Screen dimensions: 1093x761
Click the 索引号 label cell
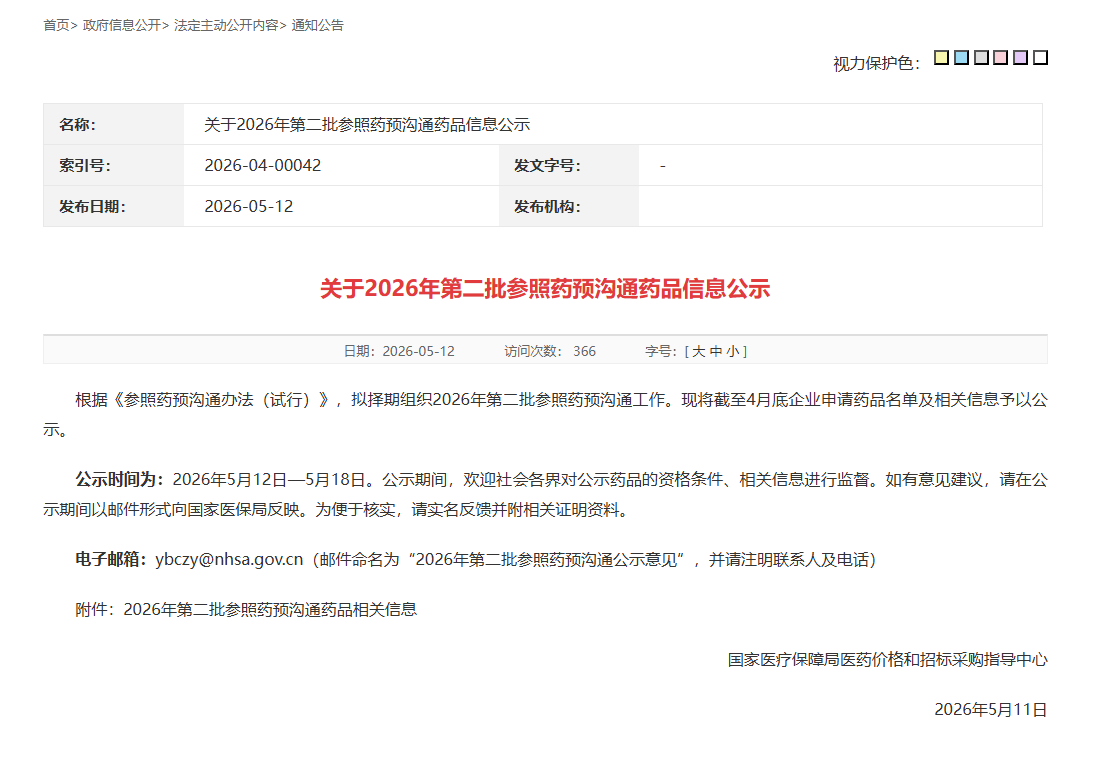click(x=114, y=165)
